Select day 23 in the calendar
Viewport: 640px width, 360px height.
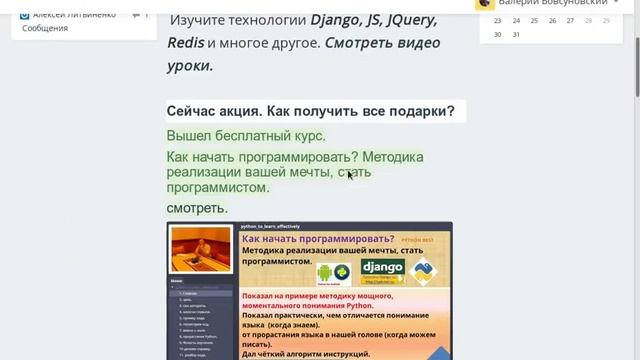(498, 21)
